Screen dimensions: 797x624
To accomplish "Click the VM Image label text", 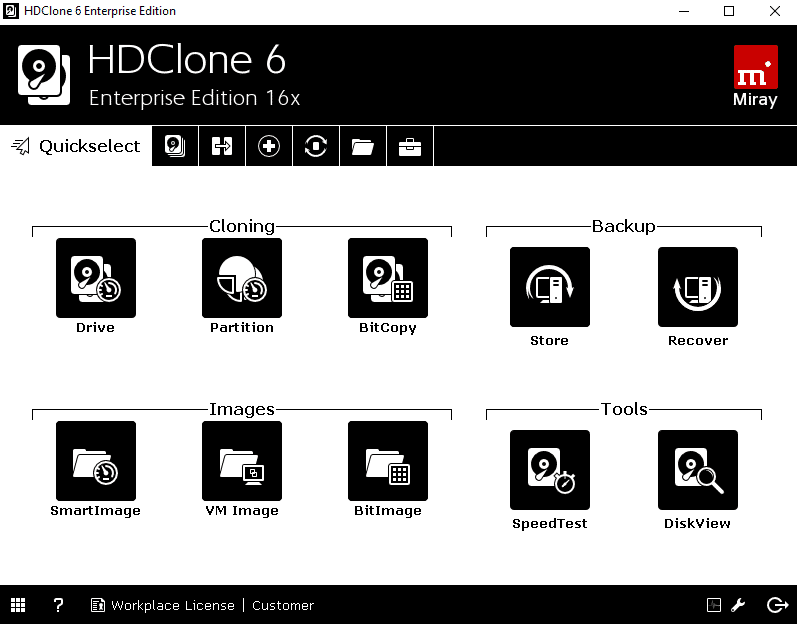I will 242,511.
